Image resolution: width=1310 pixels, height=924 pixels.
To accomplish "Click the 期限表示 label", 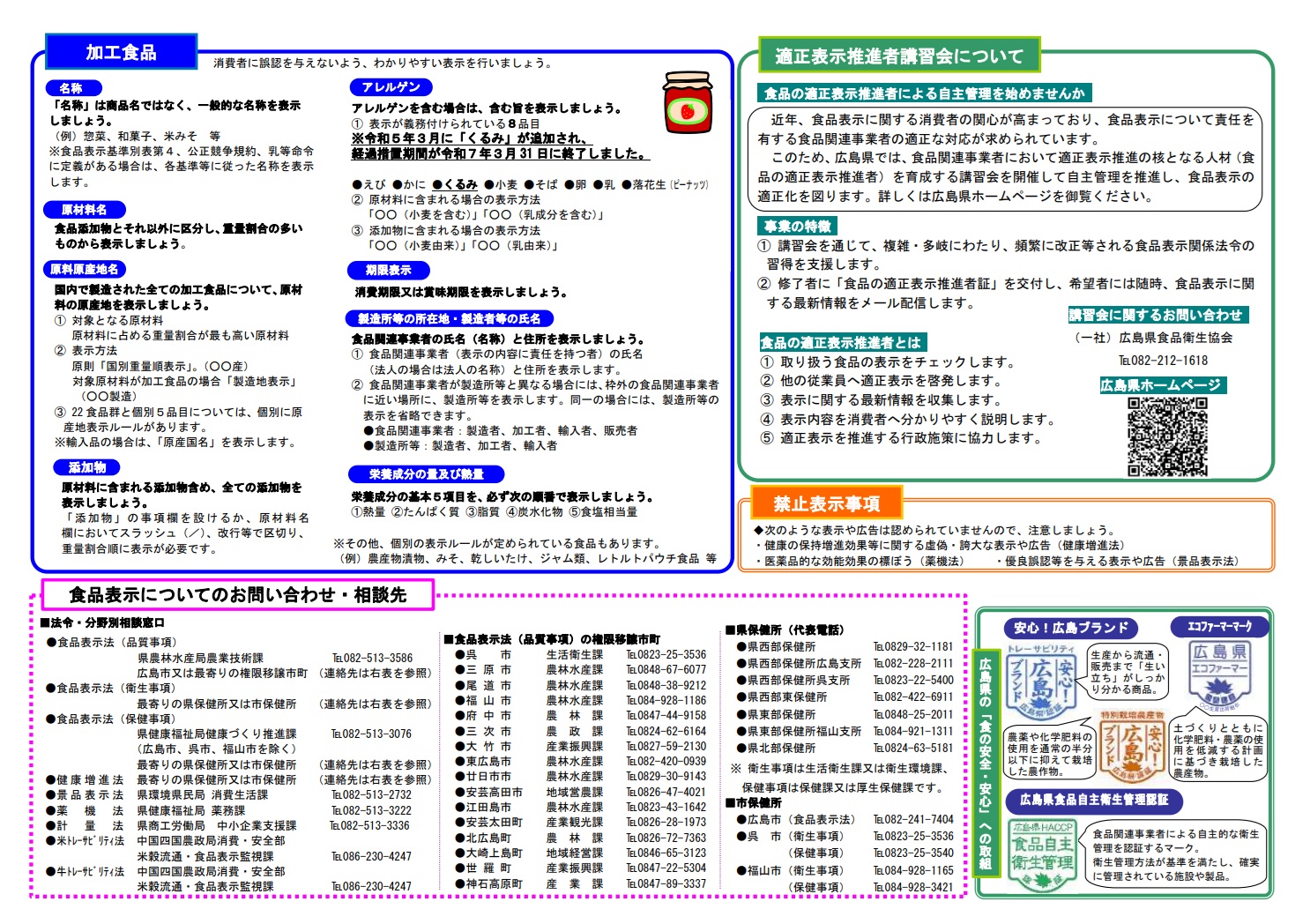I will pyautogui.click(x=388, y=270).
